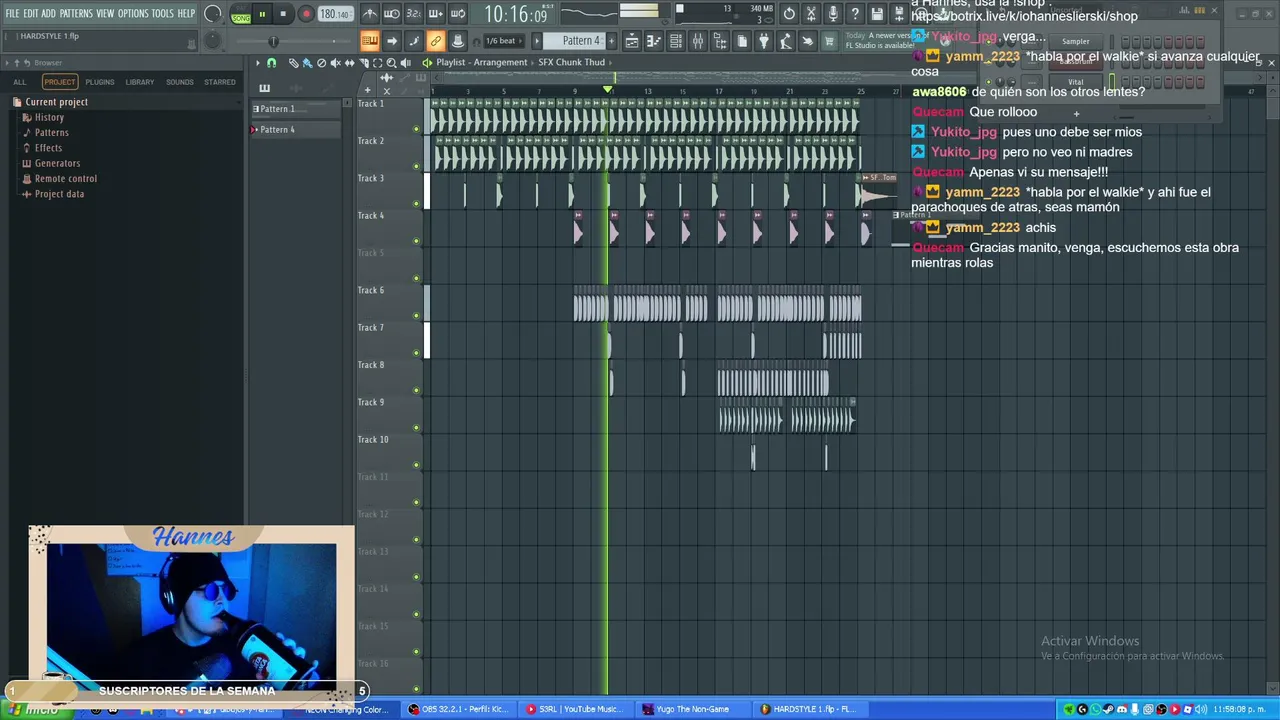Click the one-click audio recording microphone icon
The image size is (1280, 720).
pos(833,14)
